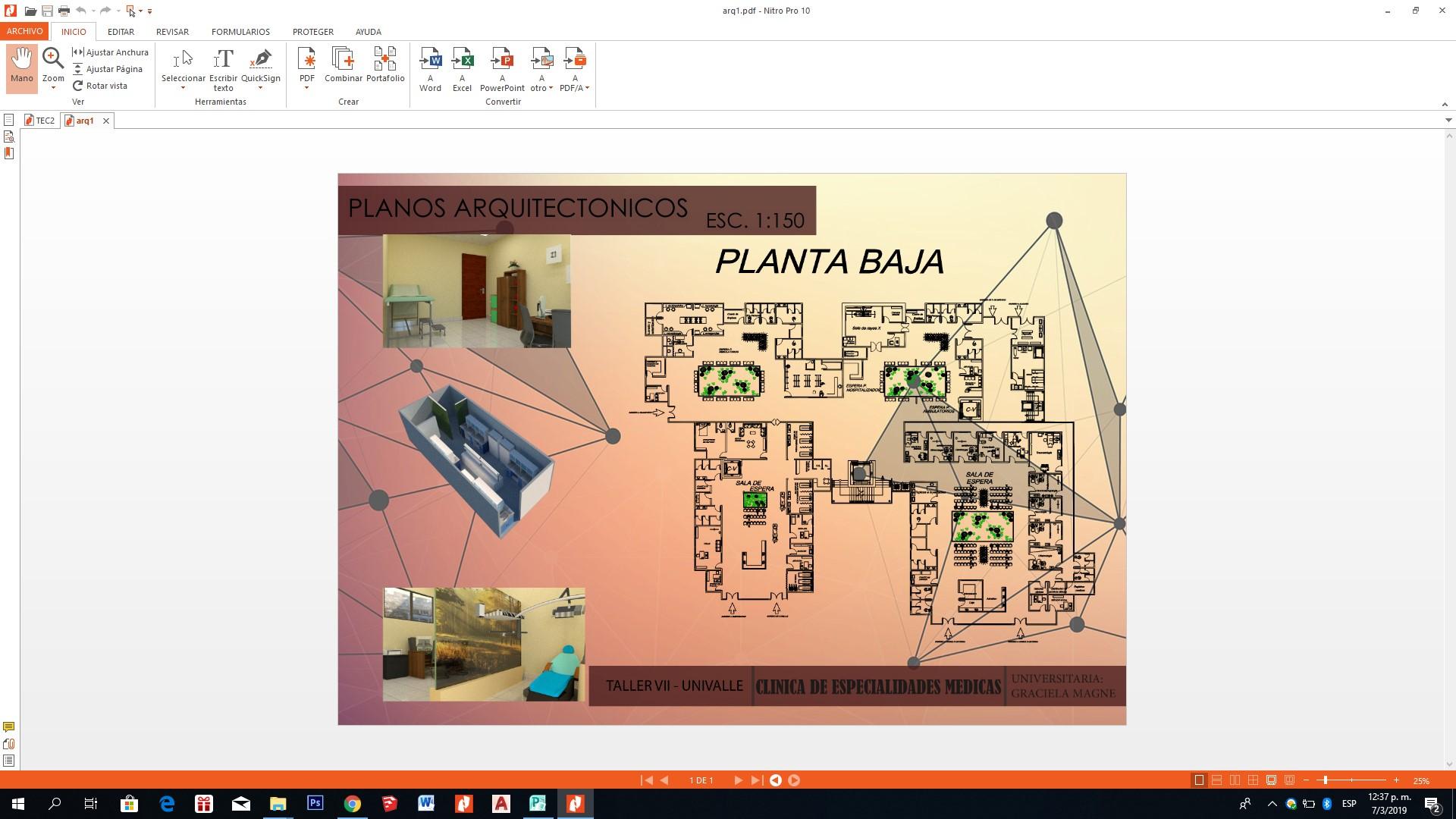Toggle facing pages view mode
Image resolution: width=1456 pixels, height=819 pixels.
pos(1235,780)
